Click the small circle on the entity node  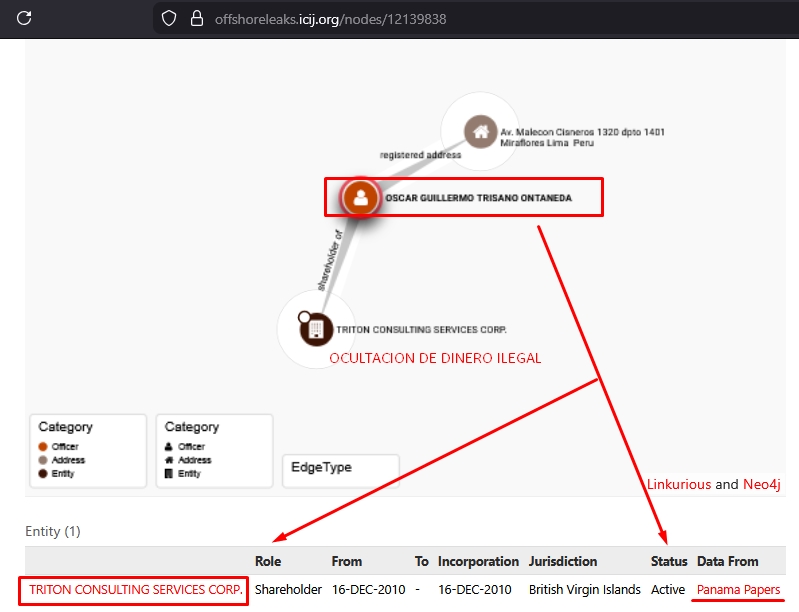303,317
